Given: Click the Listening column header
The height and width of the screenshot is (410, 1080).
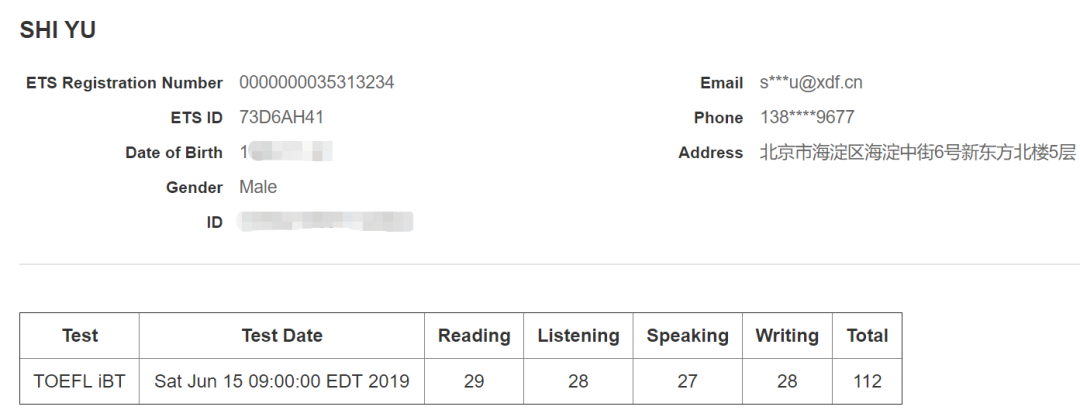Looking at the screenshot, I should (578, 336).
